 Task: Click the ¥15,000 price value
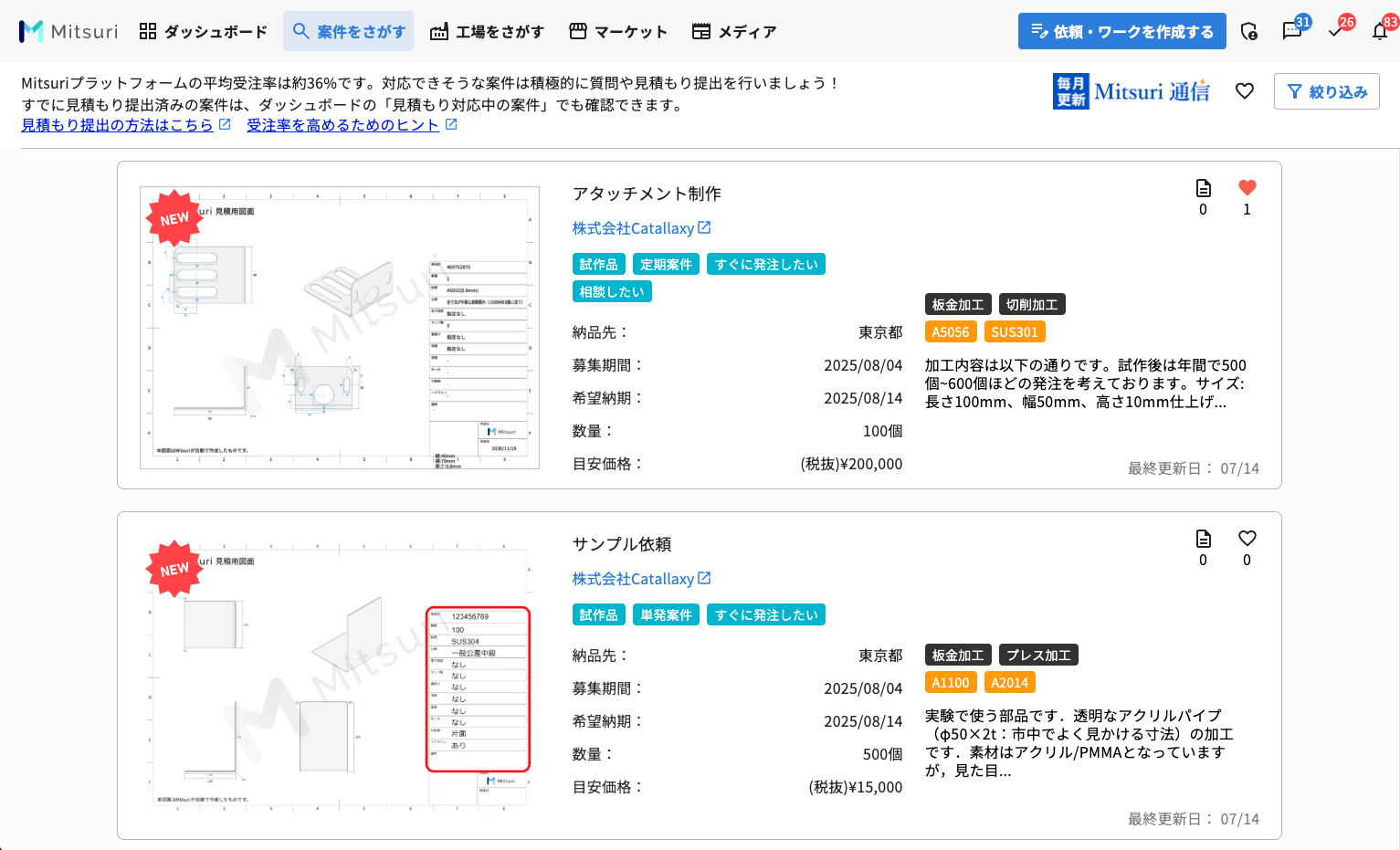pos(856,787)
